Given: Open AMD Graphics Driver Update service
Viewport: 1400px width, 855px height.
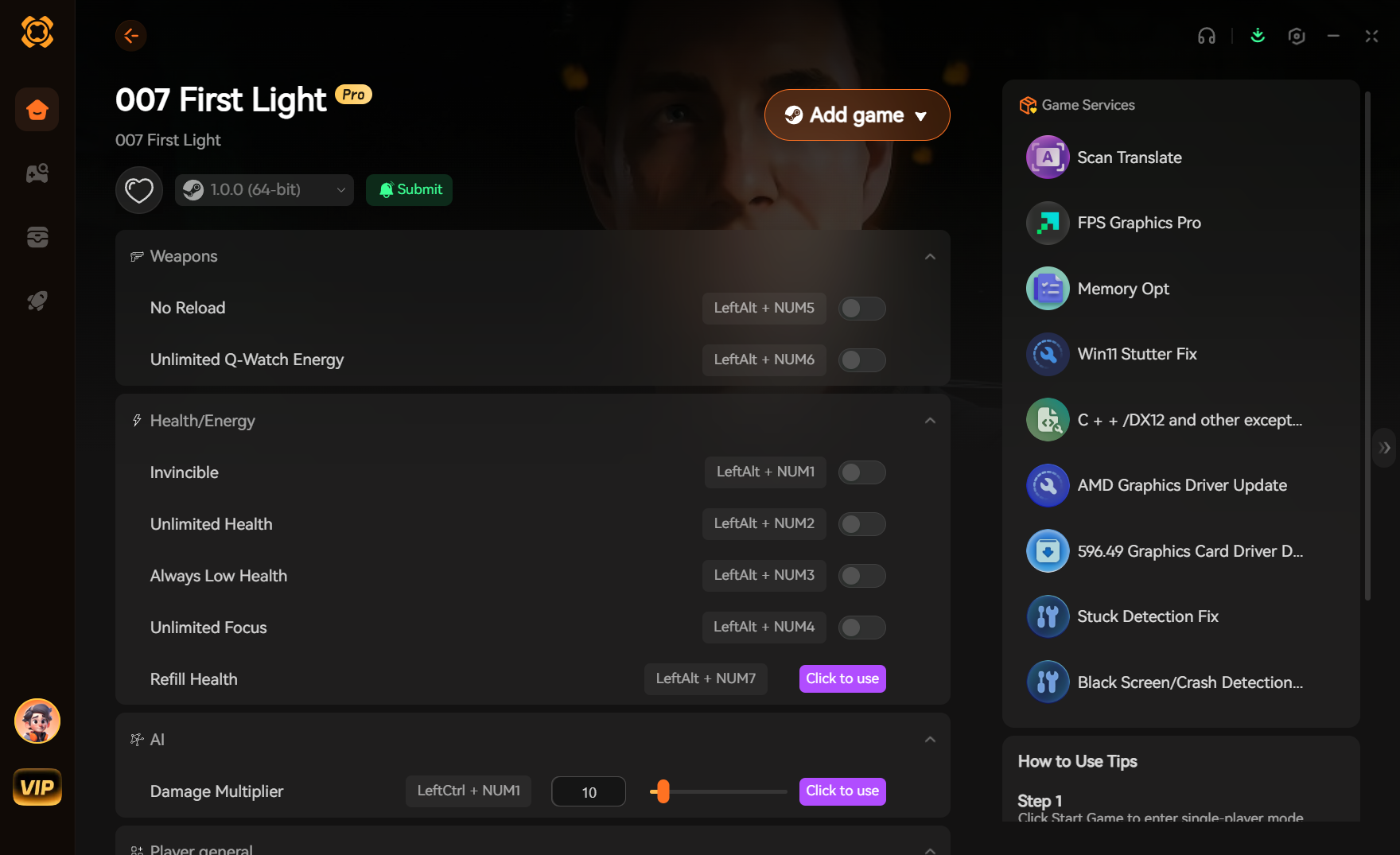Looking at the screenshot, I should [1181, 485].
